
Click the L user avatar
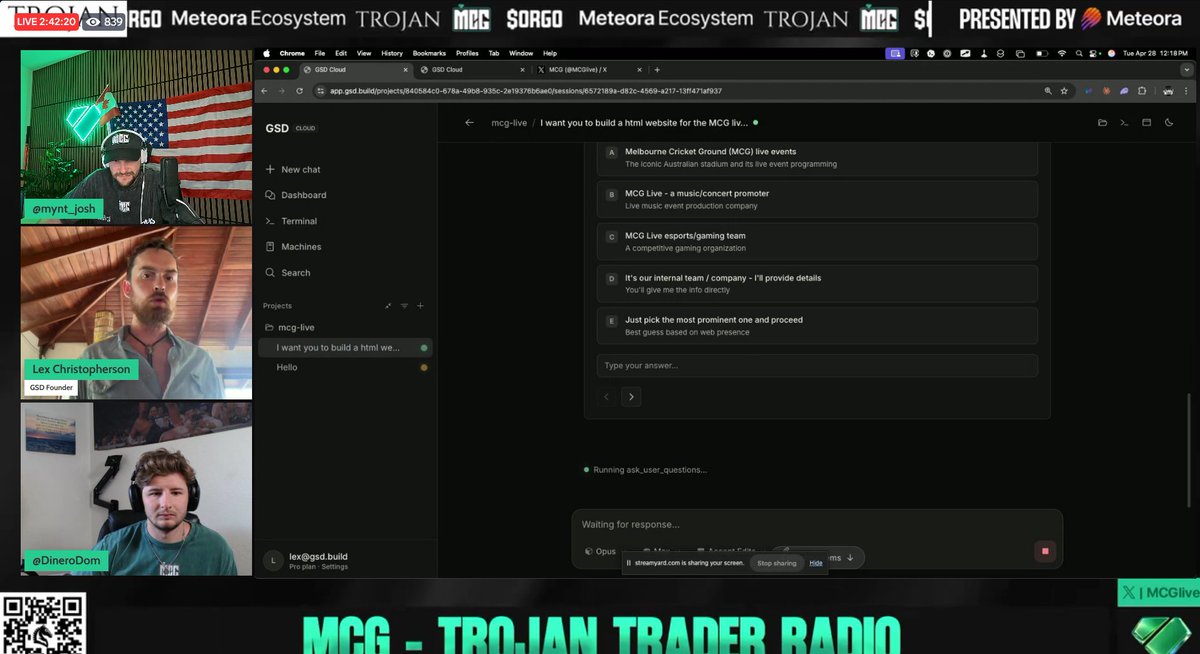point(272,561)
